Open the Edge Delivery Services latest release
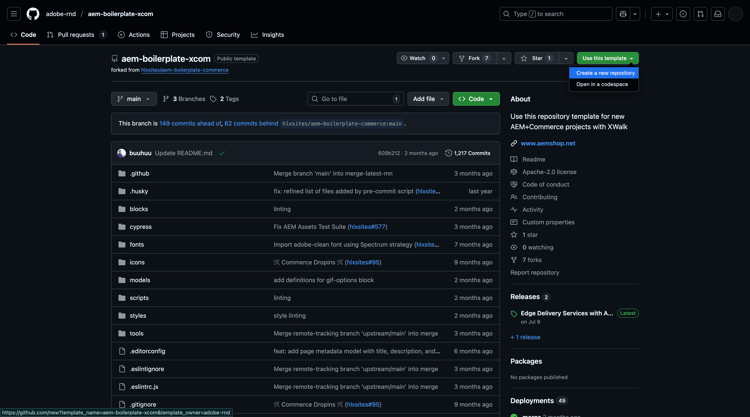Screen dimensions: 750x417 point(567,313)
